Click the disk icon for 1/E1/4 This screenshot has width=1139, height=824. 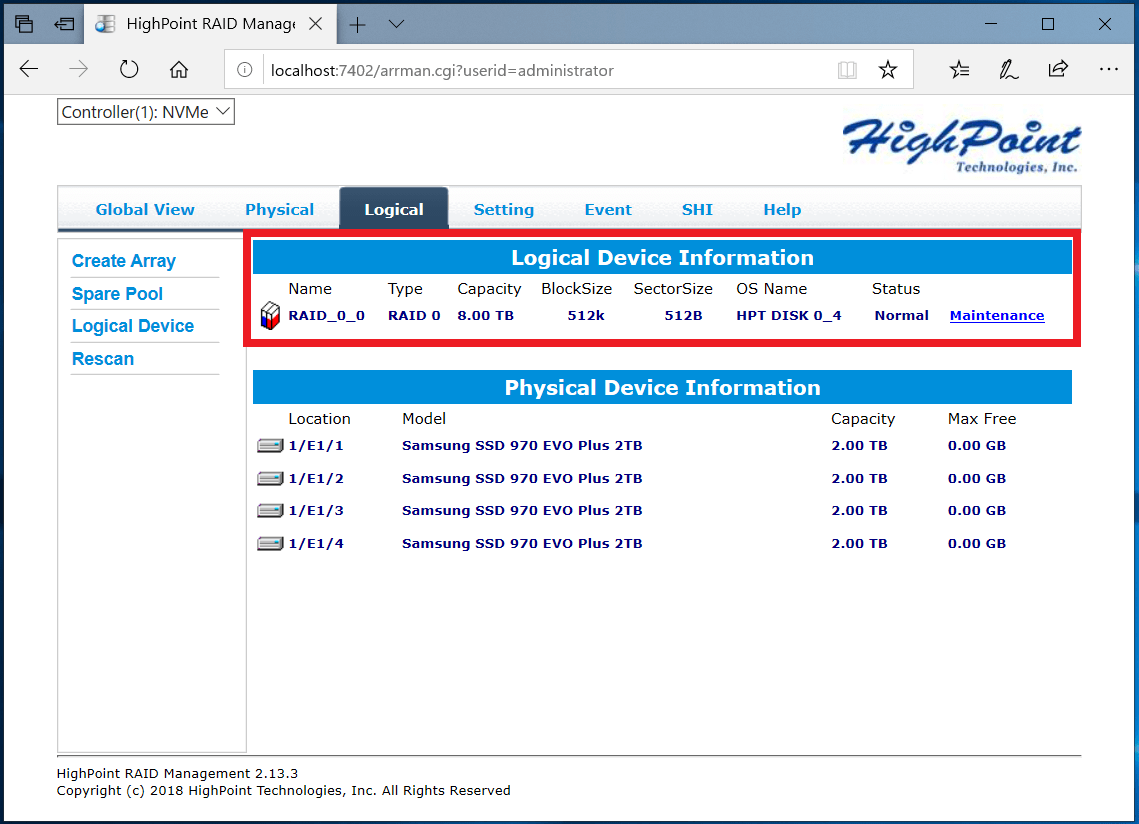269,544
